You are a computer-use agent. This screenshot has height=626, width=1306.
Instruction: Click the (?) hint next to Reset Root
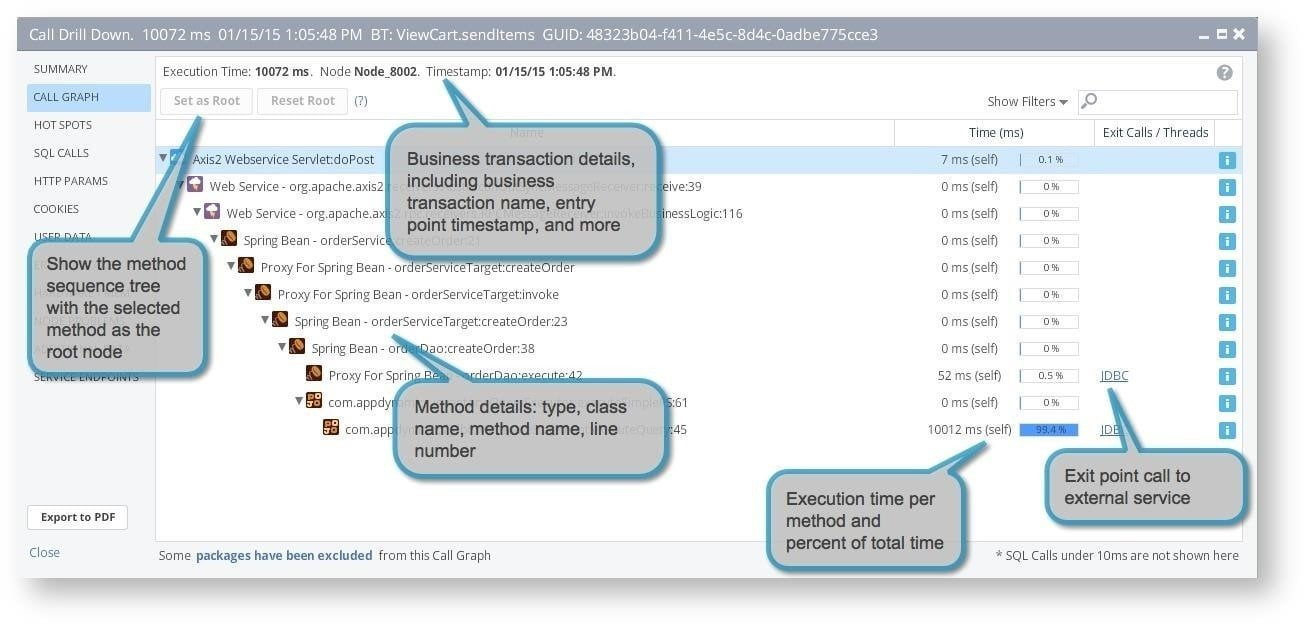tap(361, 101)
